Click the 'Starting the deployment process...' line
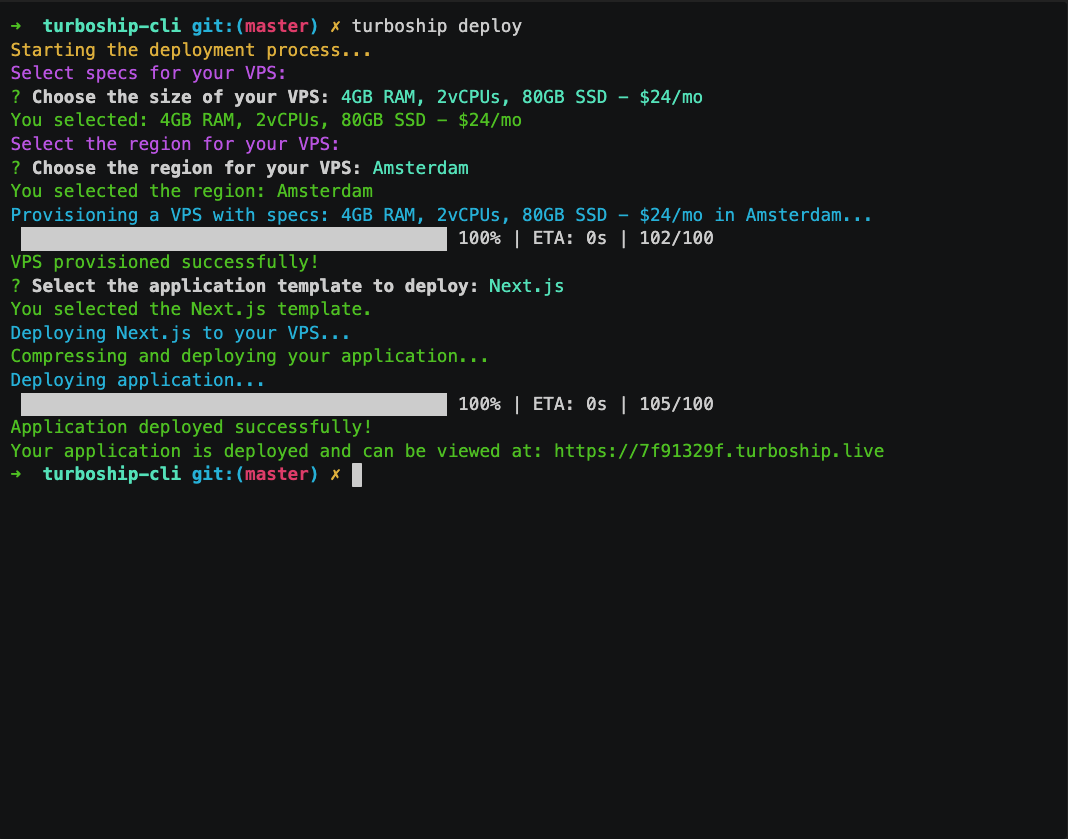 click(x=191, y=50)
